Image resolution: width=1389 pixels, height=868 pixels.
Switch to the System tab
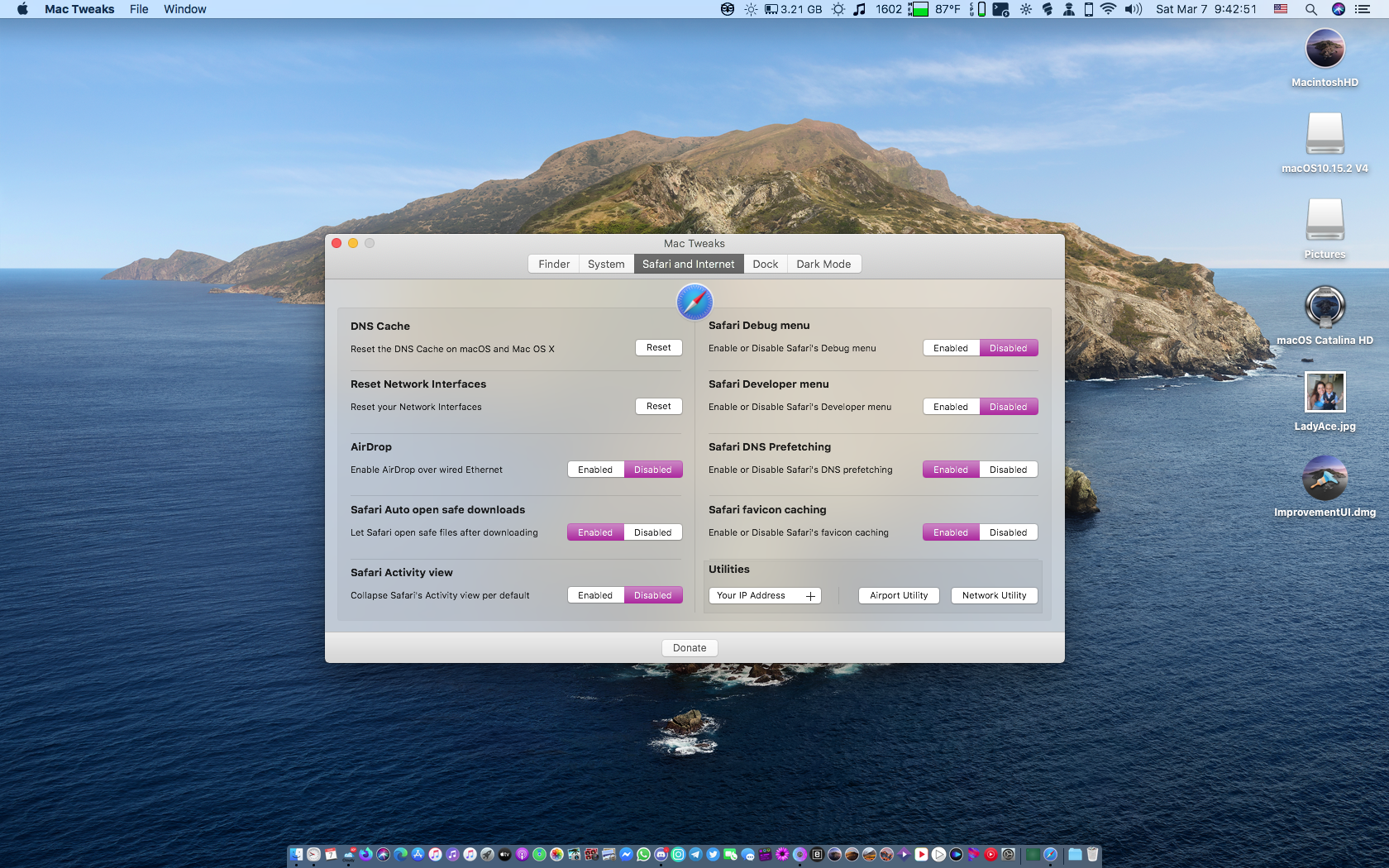pos(606,264)
